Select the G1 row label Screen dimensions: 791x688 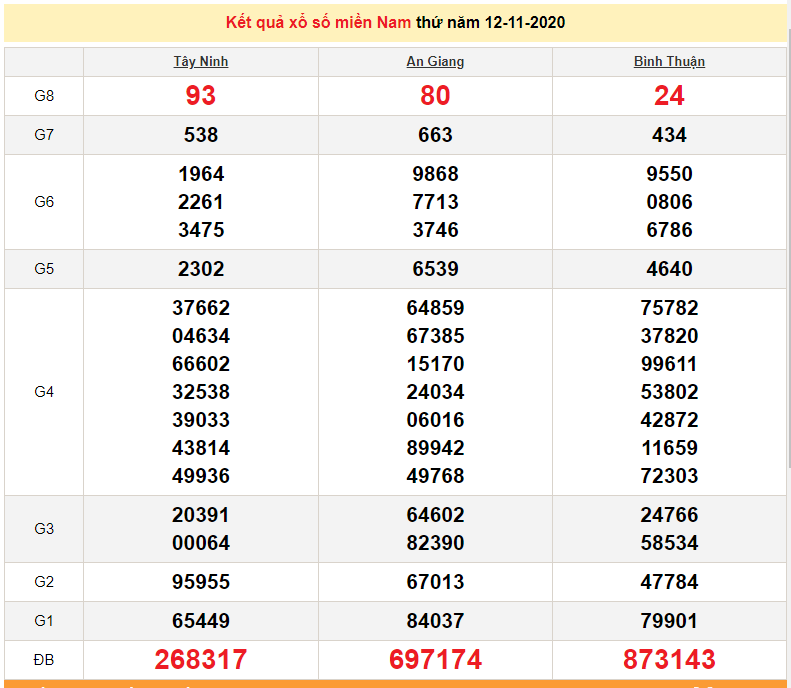[44, 621]
